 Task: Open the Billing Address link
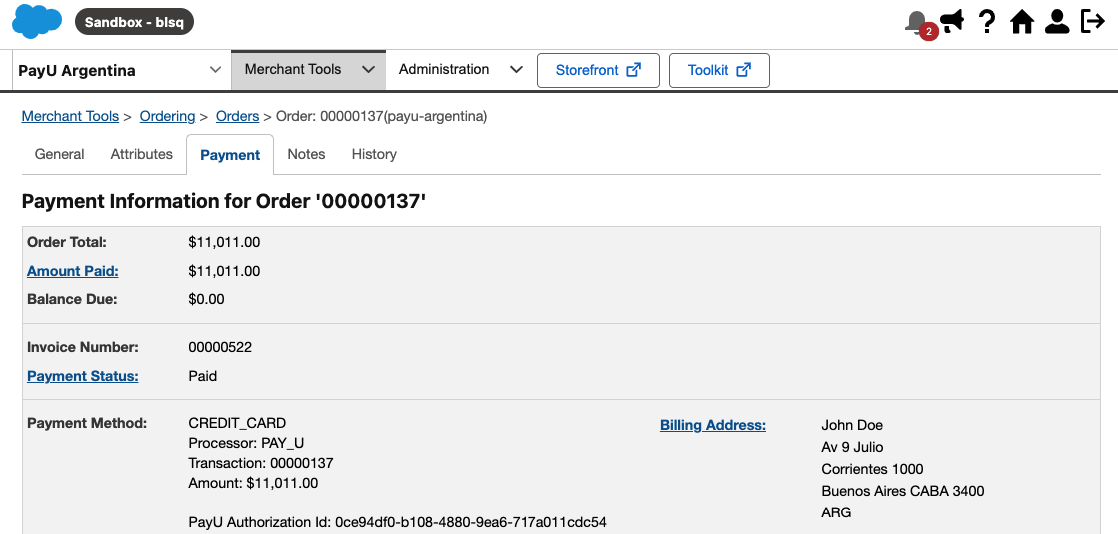712,426
